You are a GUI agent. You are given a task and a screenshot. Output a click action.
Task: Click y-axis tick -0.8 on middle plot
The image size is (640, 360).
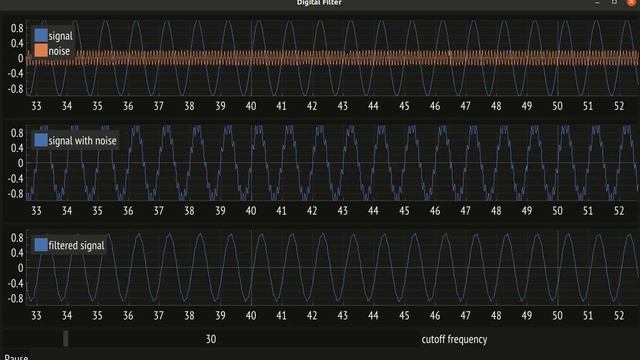16,193
